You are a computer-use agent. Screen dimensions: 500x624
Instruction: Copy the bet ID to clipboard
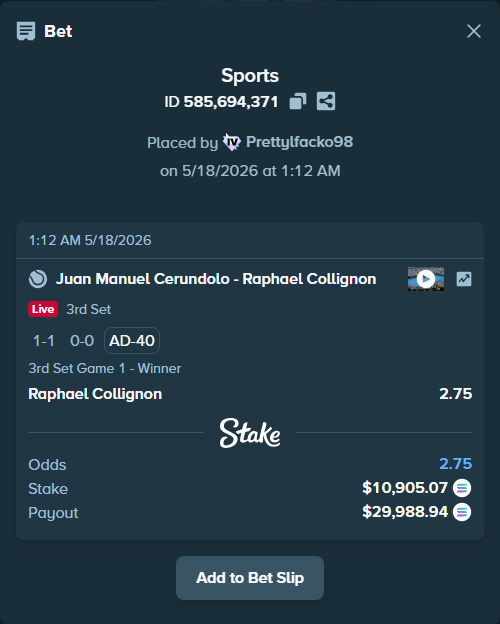pyautogui.click(x=298, y=101)
